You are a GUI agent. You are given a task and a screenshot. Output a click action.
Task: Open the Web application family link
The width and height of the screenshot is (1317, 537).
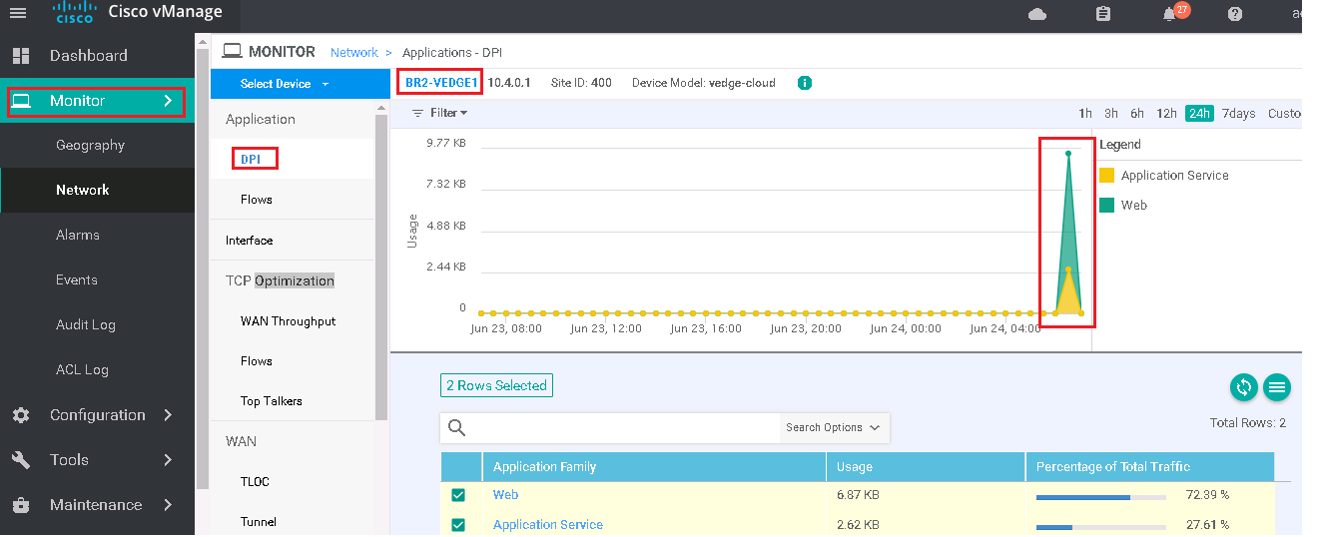click(506, 495)
